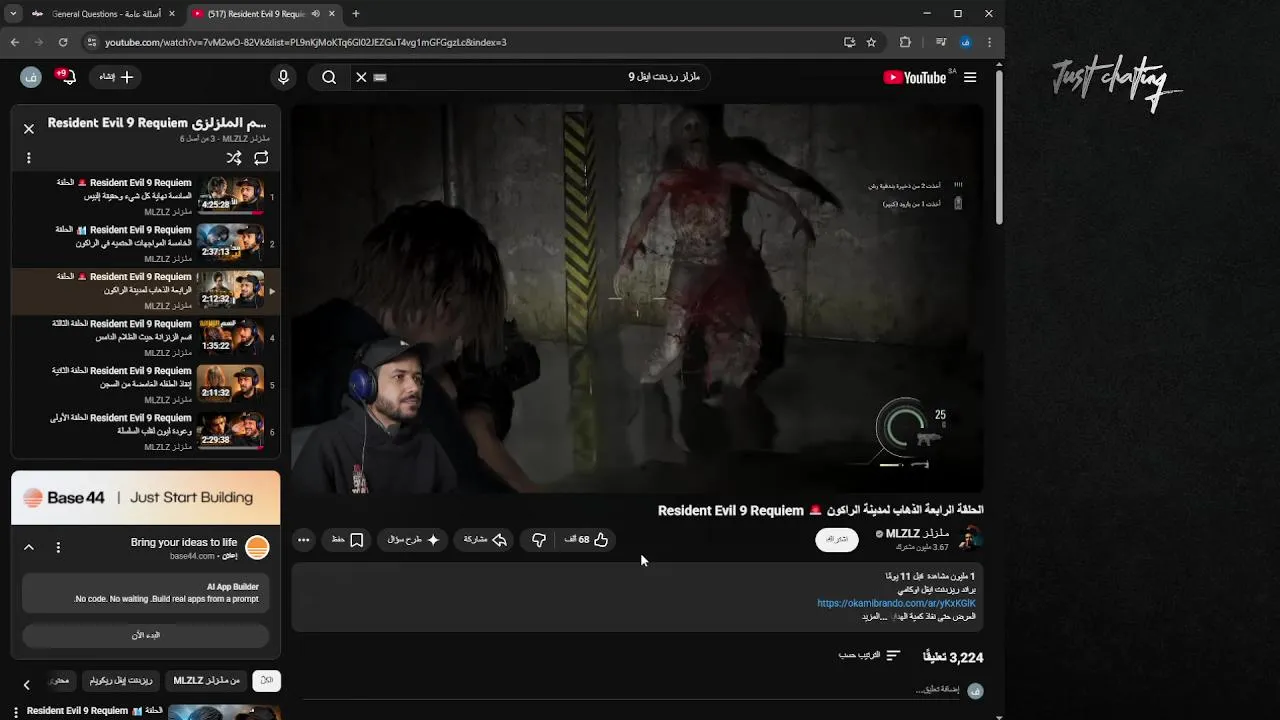Screen dimensions: 1280x720
Task: Open more actions ellipsis under video
Action: click(304, 540)
